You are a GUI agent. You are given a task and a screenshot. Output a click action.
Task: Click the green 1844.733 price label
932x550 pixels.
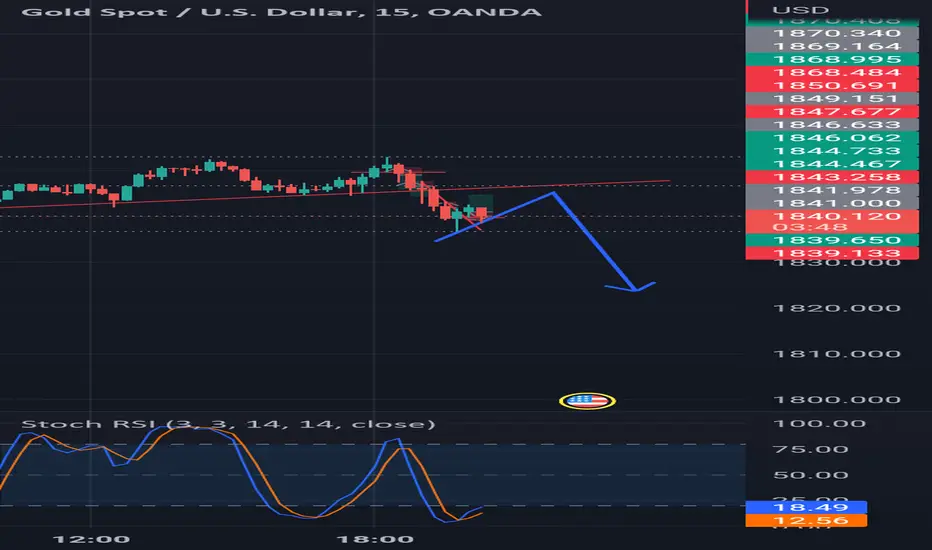[x=832, y=151]
